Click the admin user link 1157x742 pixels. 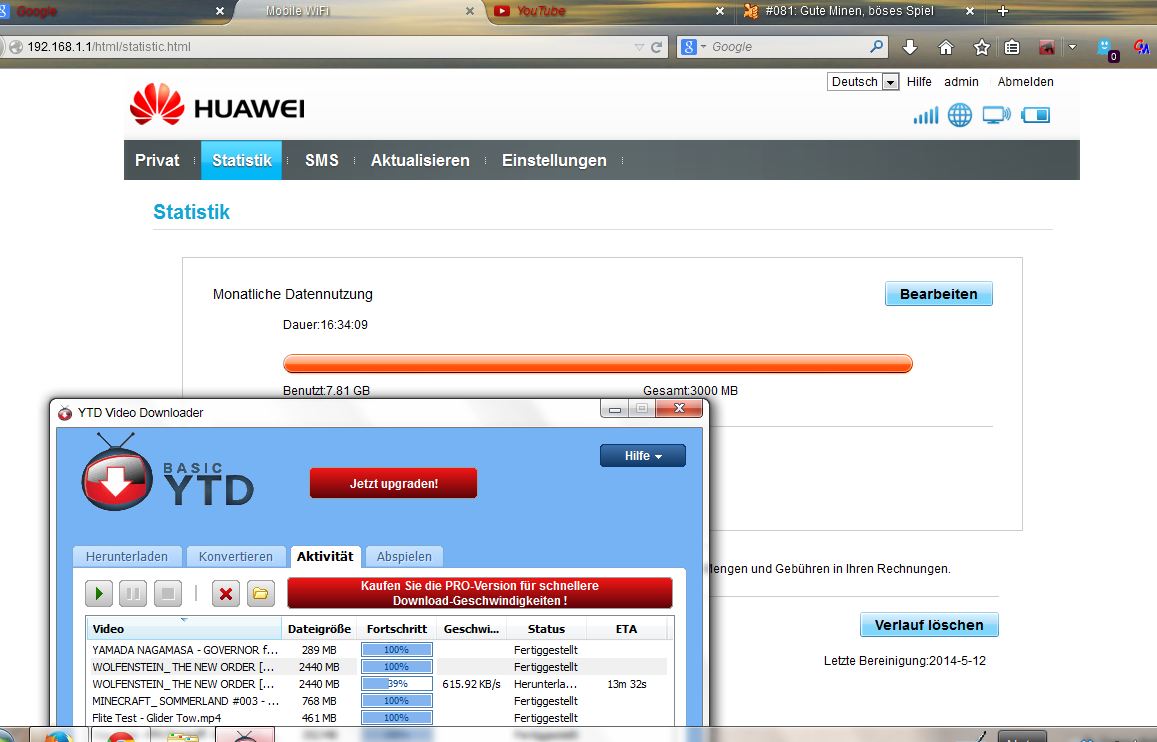(961, 82)
